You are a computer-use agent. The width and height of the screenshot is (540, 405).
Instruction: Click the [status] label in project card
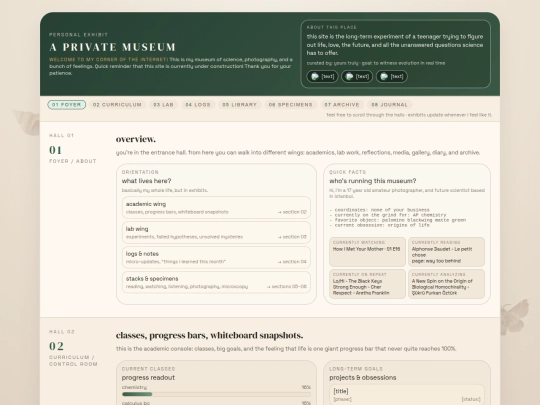pyautogui.click(x=471, y=399)
